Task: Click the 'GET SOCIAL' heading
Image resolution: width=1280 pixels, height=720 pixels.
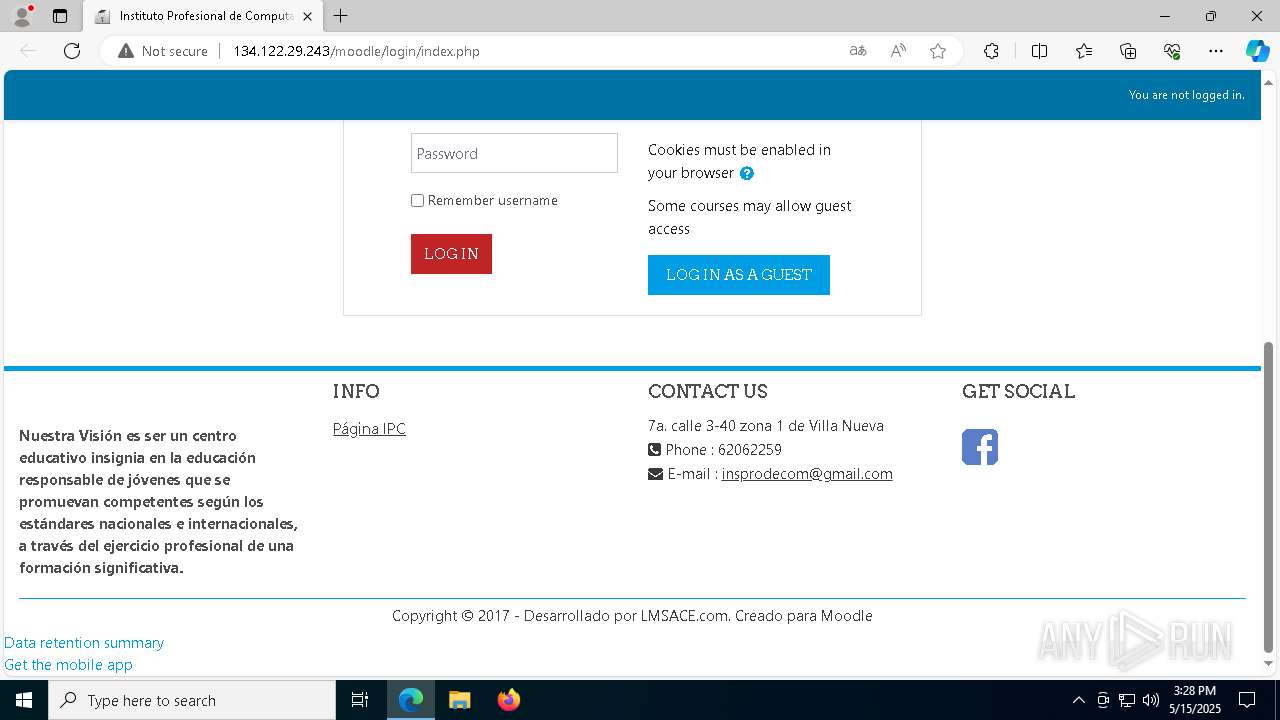Action: [1018, 391]
